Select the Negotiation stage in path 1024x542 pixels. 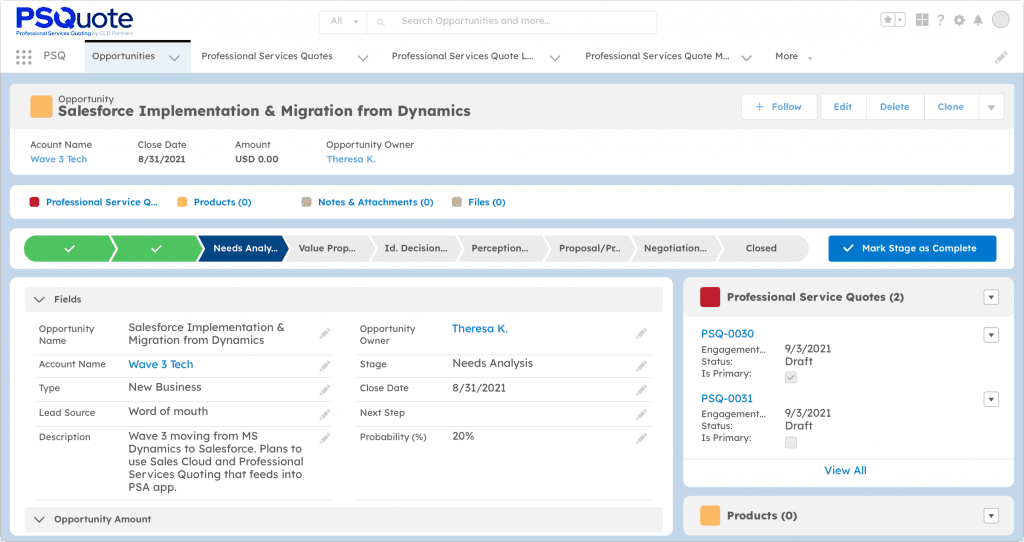click(675, 249)
